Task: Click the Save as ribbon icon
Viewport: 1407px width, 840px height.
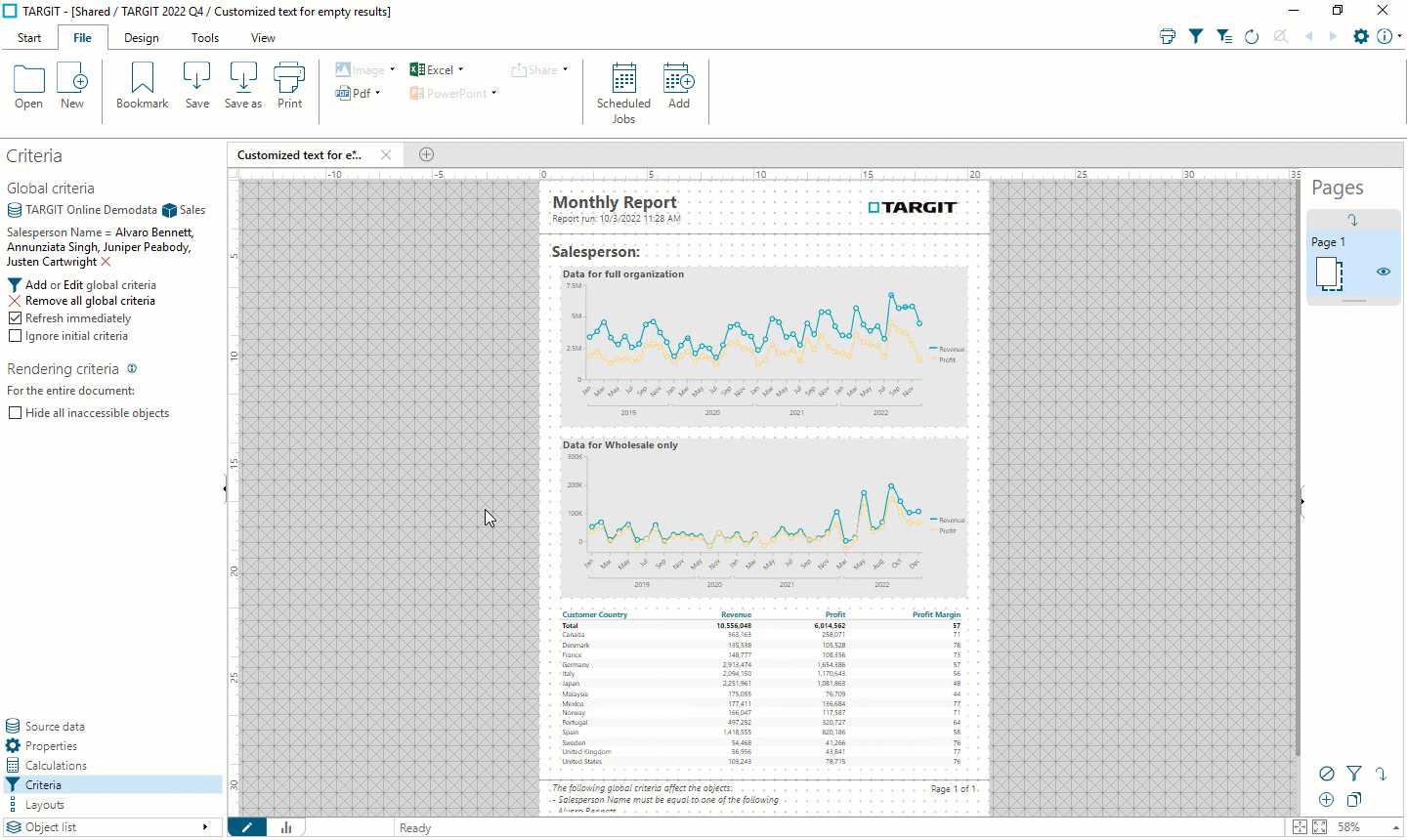Action: (x=243, y=78)
